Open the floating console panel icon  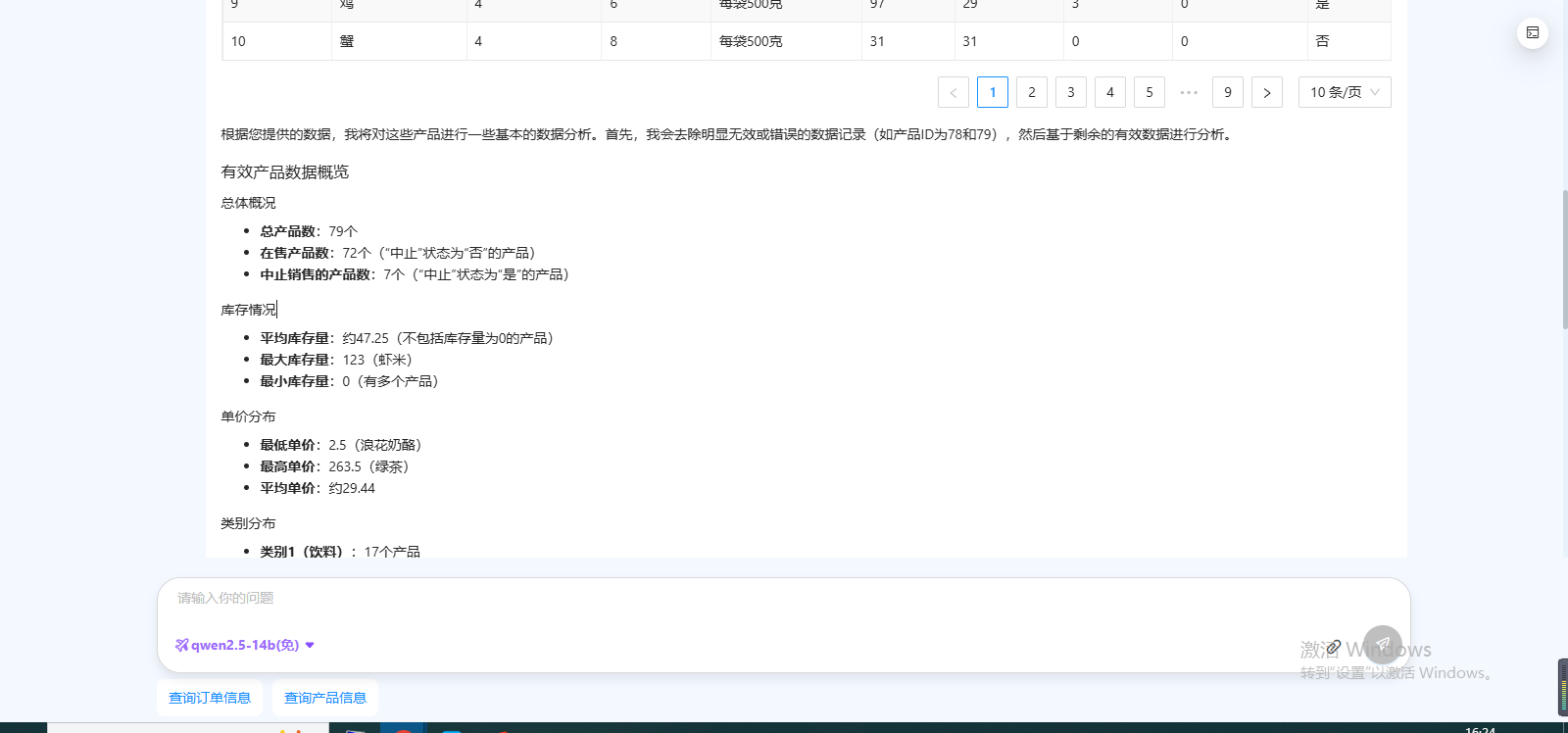[1533, 33]
